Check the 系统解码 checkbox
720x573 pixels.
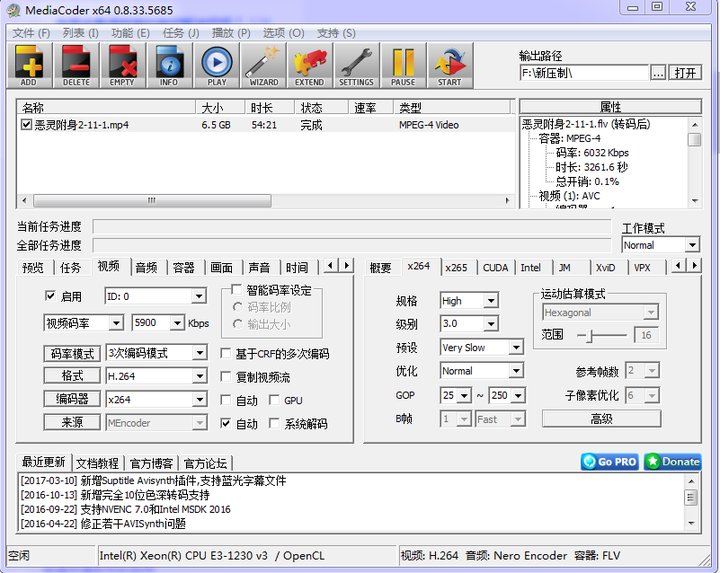click(x=274, y=423)
